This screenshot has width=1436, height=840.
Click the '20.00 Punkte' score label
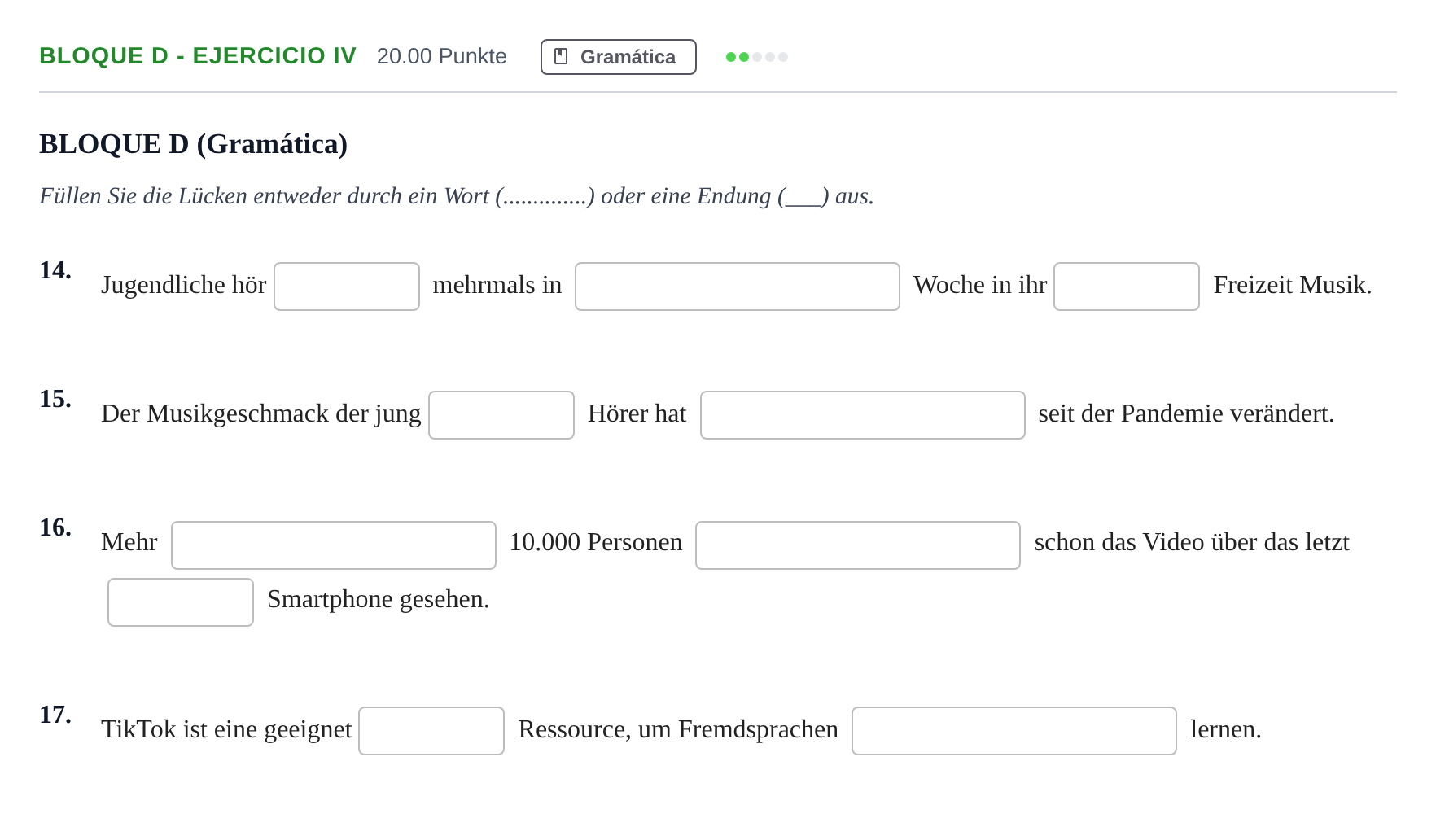[442, 56]
